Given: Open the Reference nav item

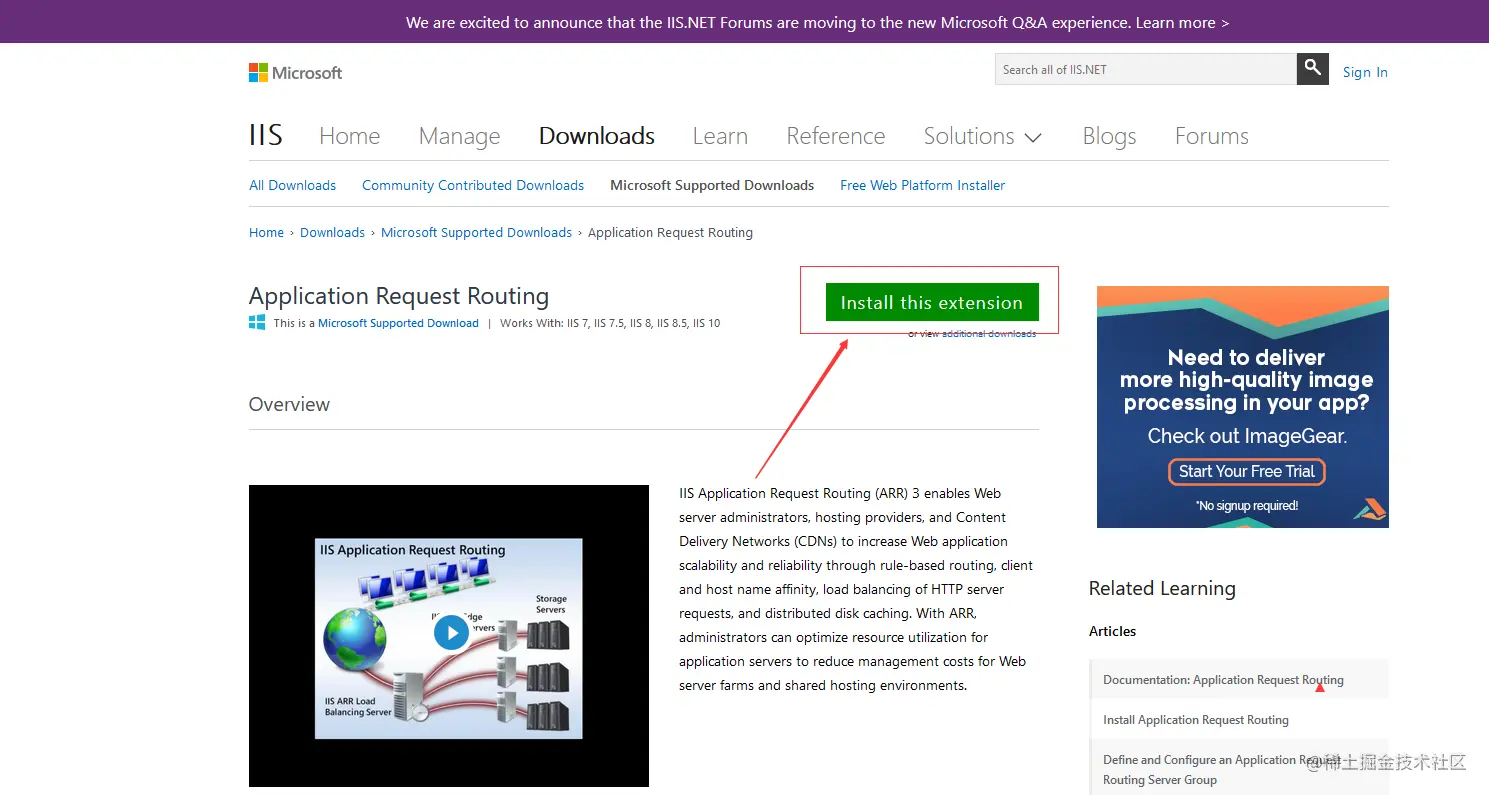Looking at the screenshot, I should 836,136.
